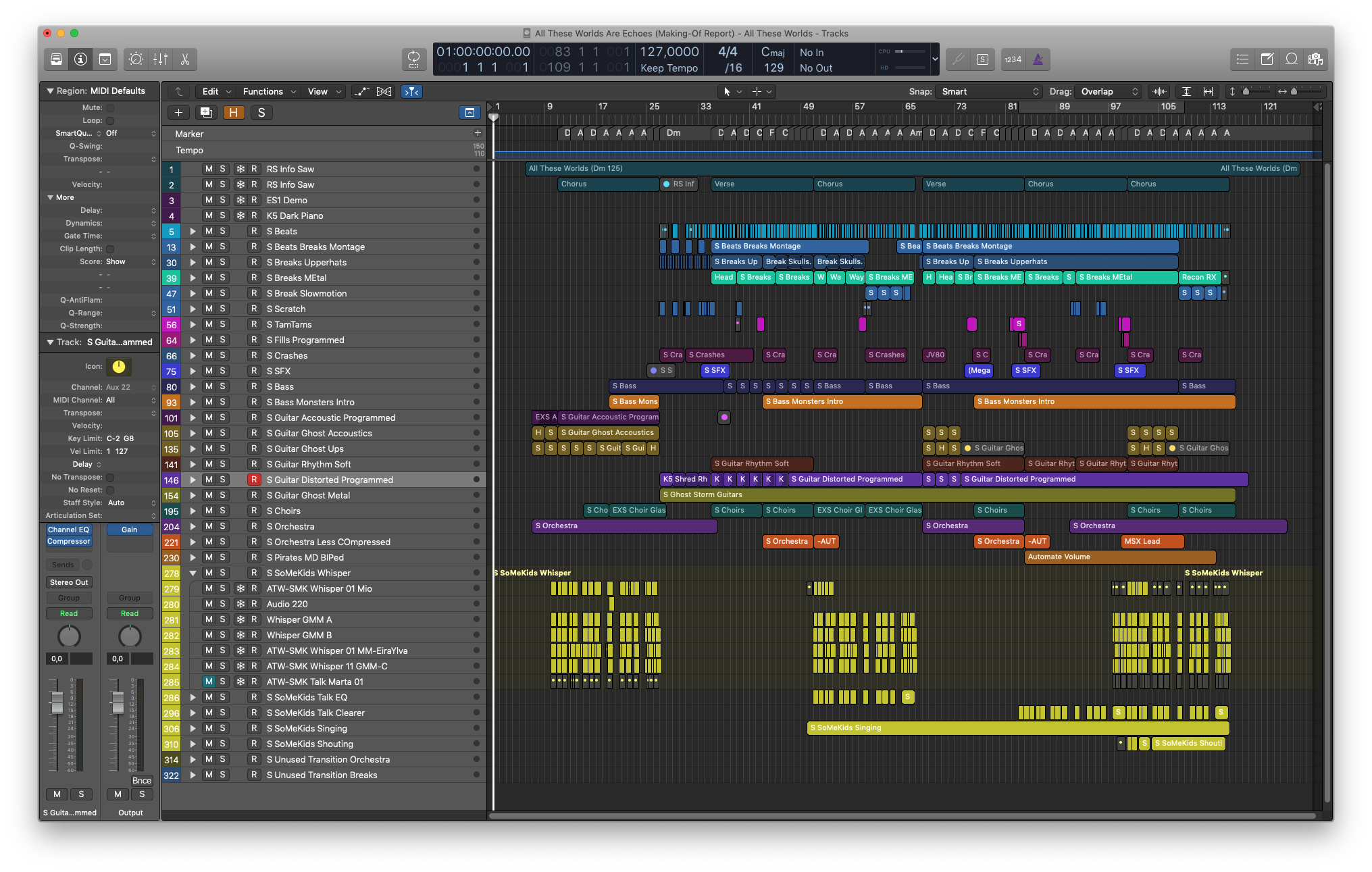Toggle the Mute checkbox in Region inspector

pos(110,107)
